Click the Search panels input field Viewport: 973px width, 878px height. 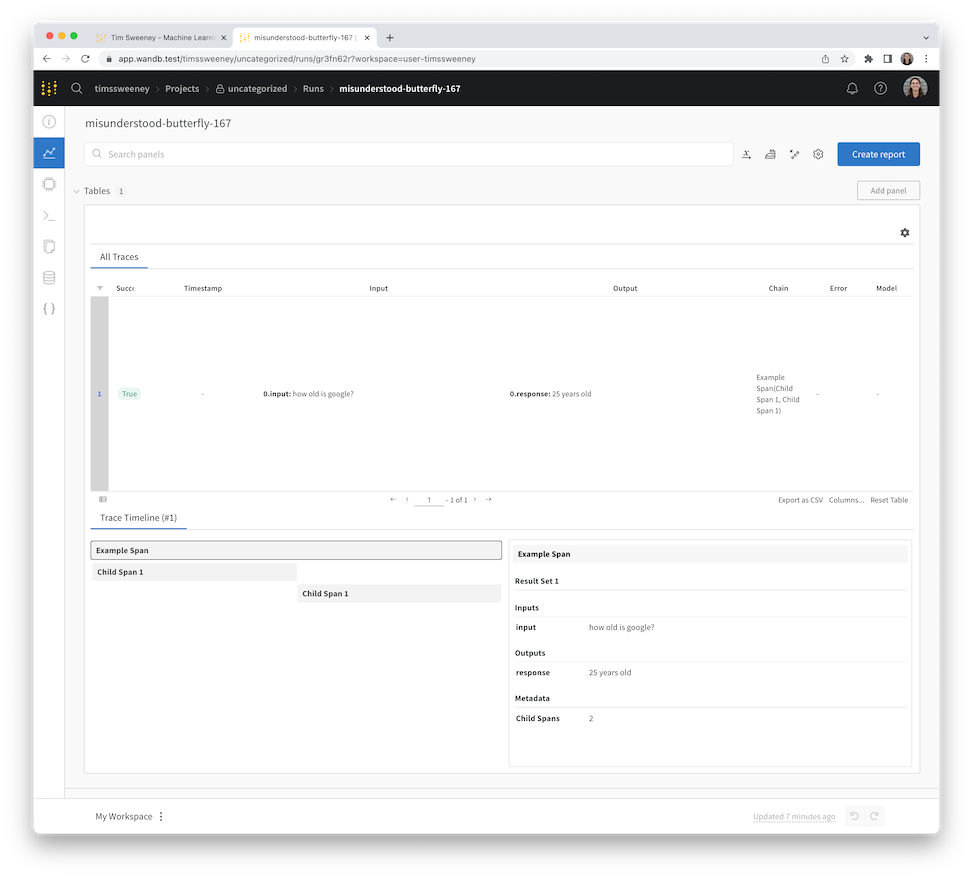[x=410, y=154]
